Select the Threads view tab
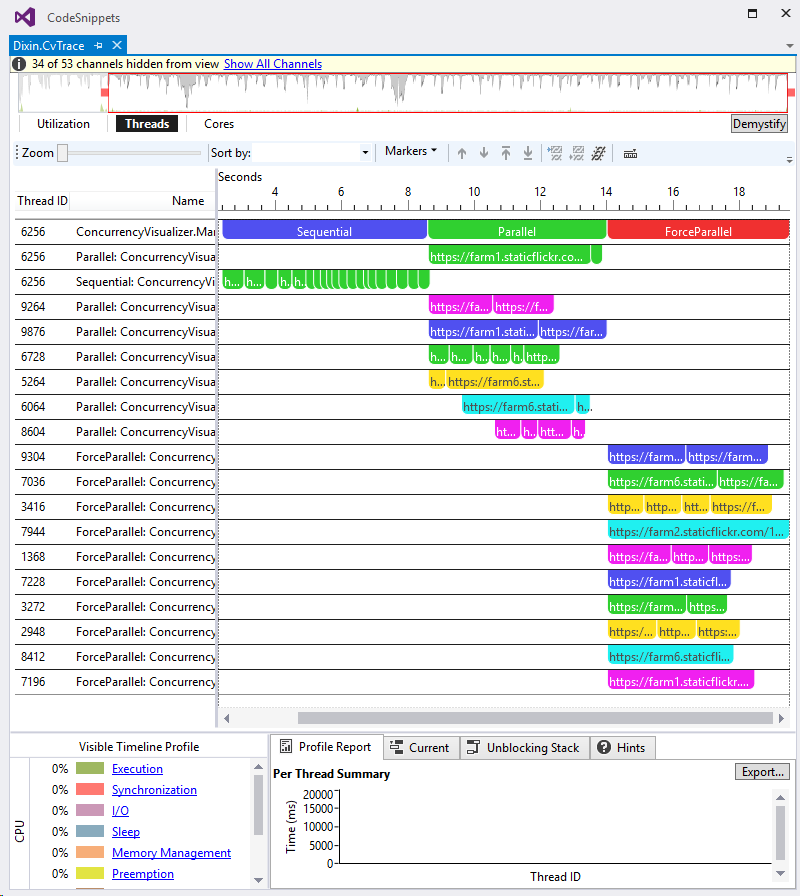800x896 pixels. point(147,124)
